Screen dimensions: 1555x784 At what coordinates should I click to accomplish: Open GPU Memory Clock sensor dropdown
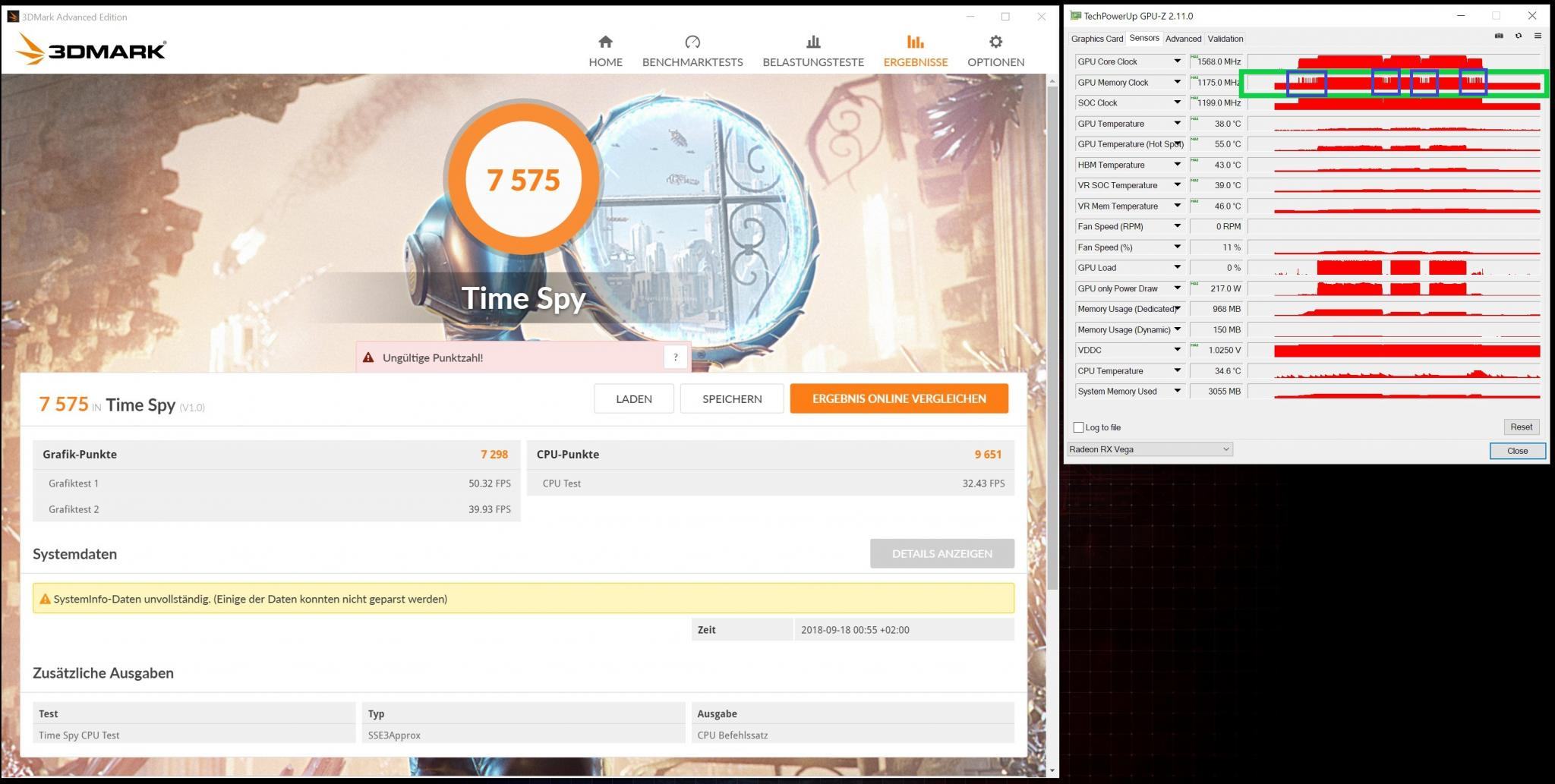click(x=1177, y=82)
